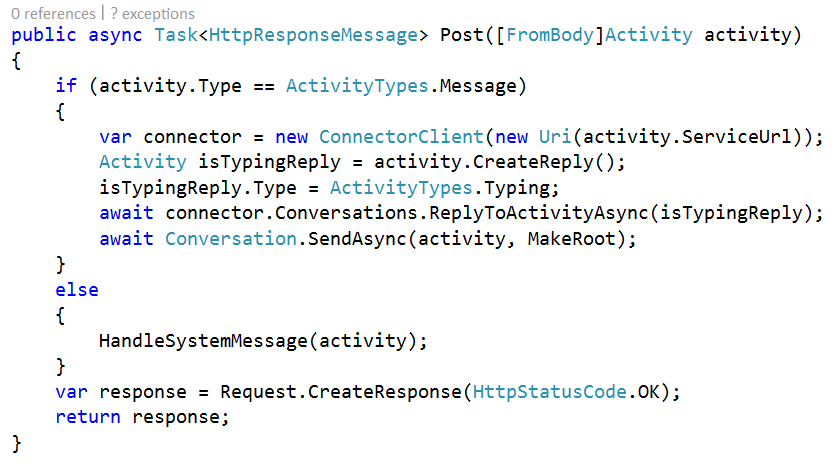The image size is (836, 467).
Task: Click "ReplyToActivityAsync" method call
Action: pyautogui.click(x=538, y=213)
